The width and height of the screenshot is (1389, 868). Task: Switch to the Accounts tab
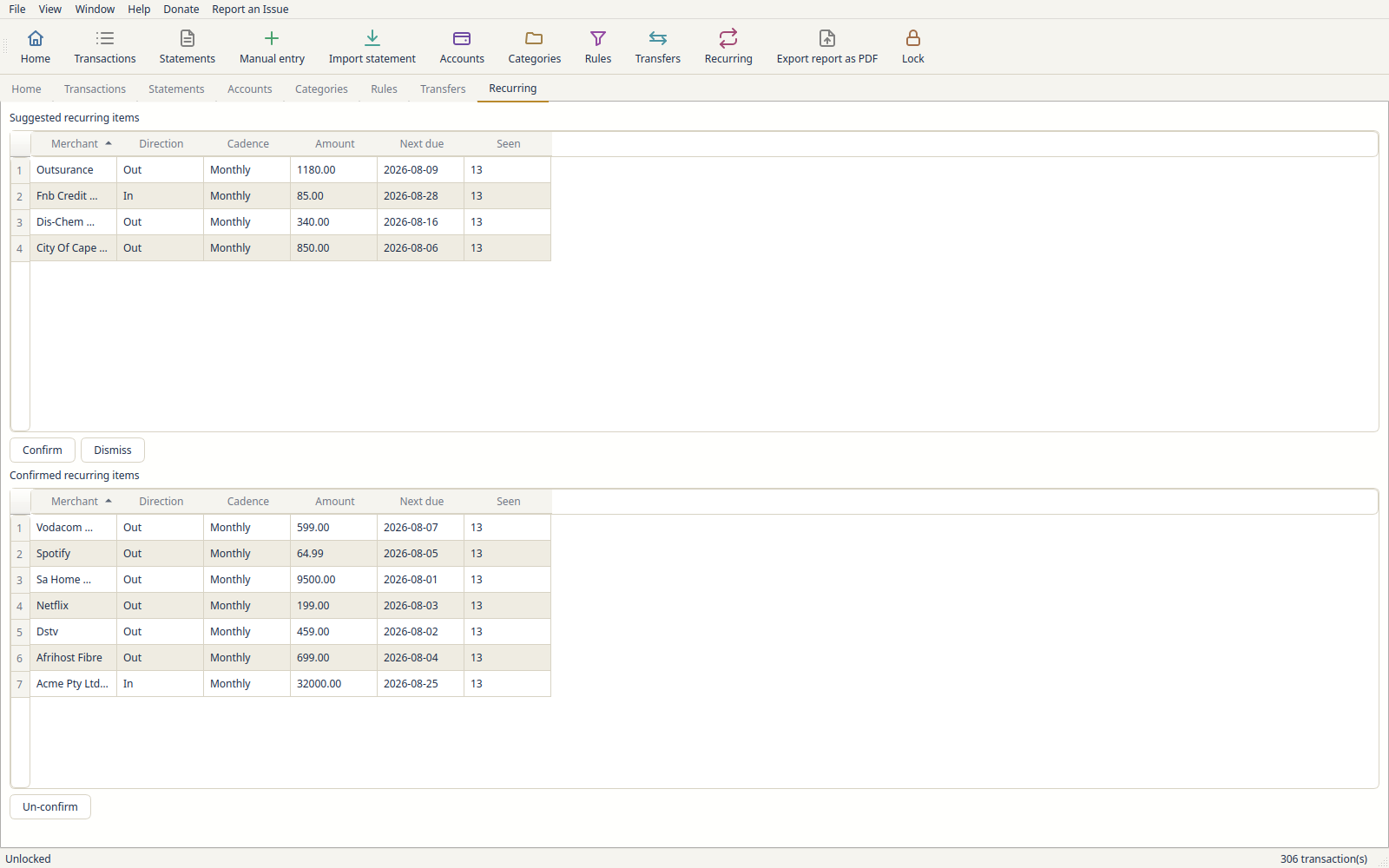point(250,89)
